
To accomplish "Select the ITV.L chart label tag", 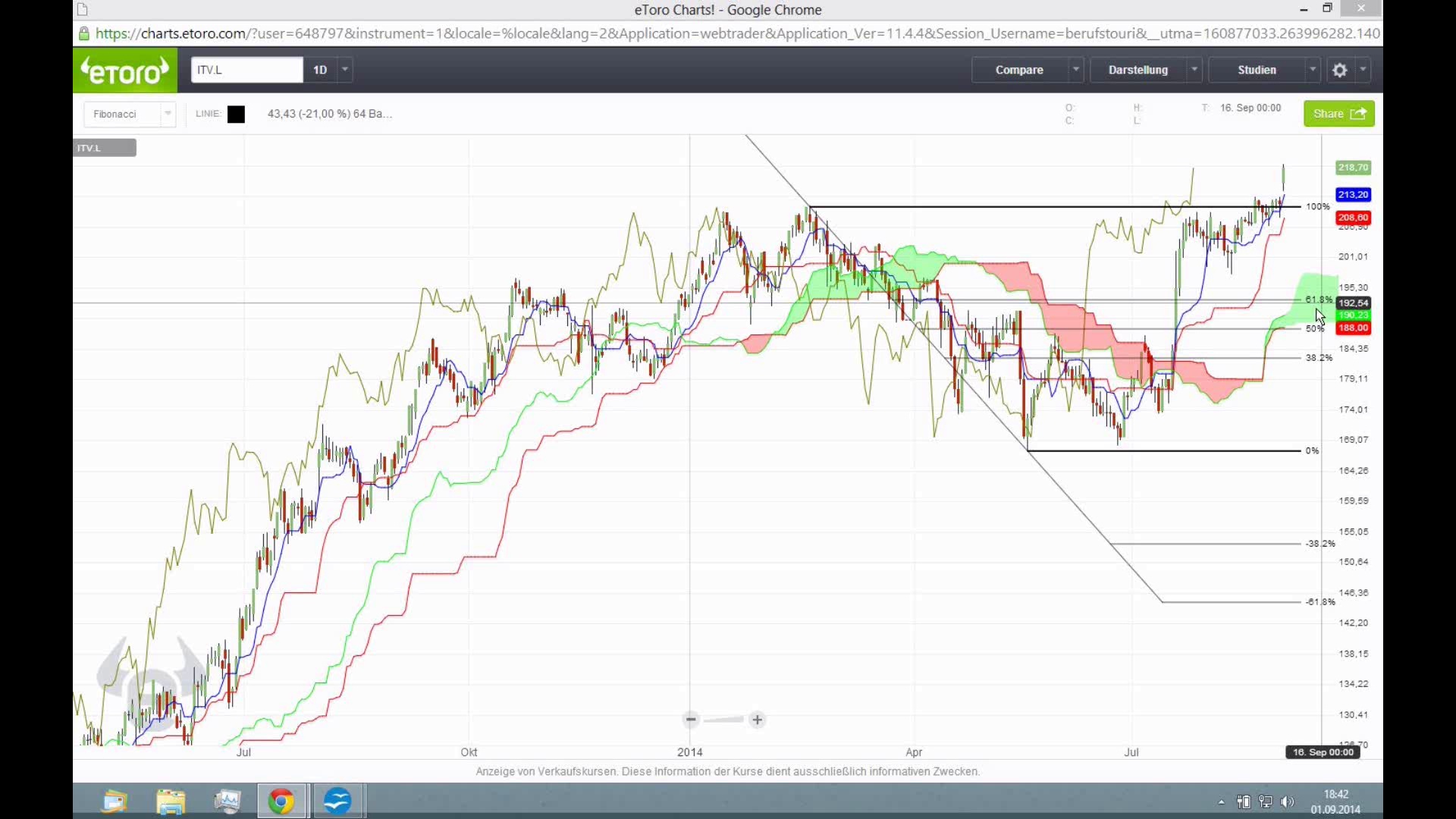I will [105, 148].
